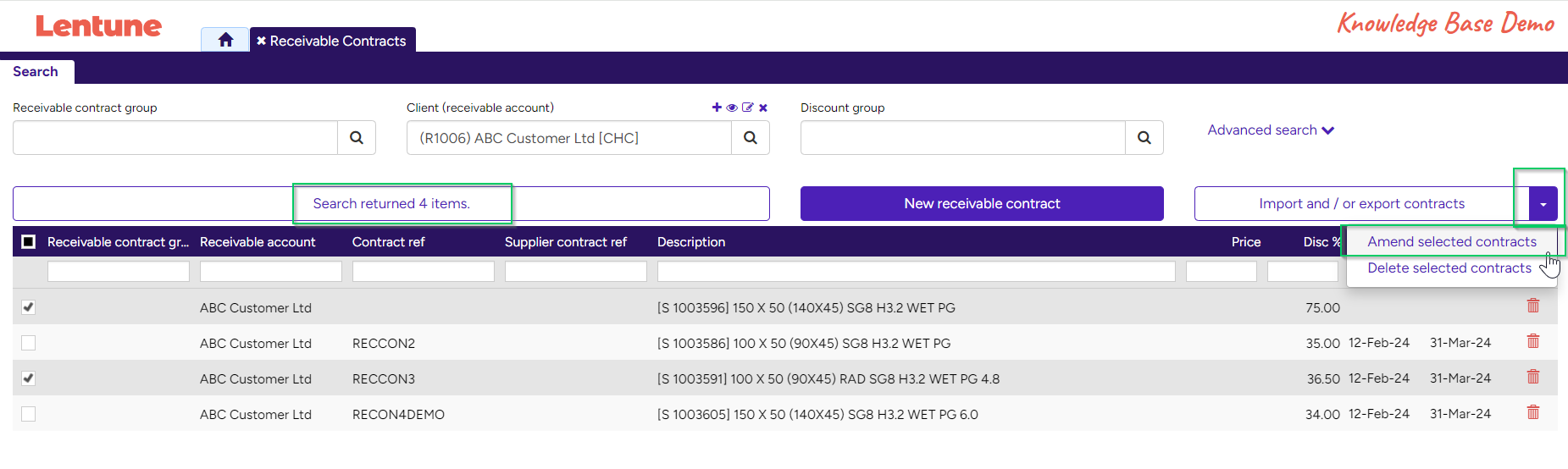Toggle select-all header checkbox

coord(28,241)
